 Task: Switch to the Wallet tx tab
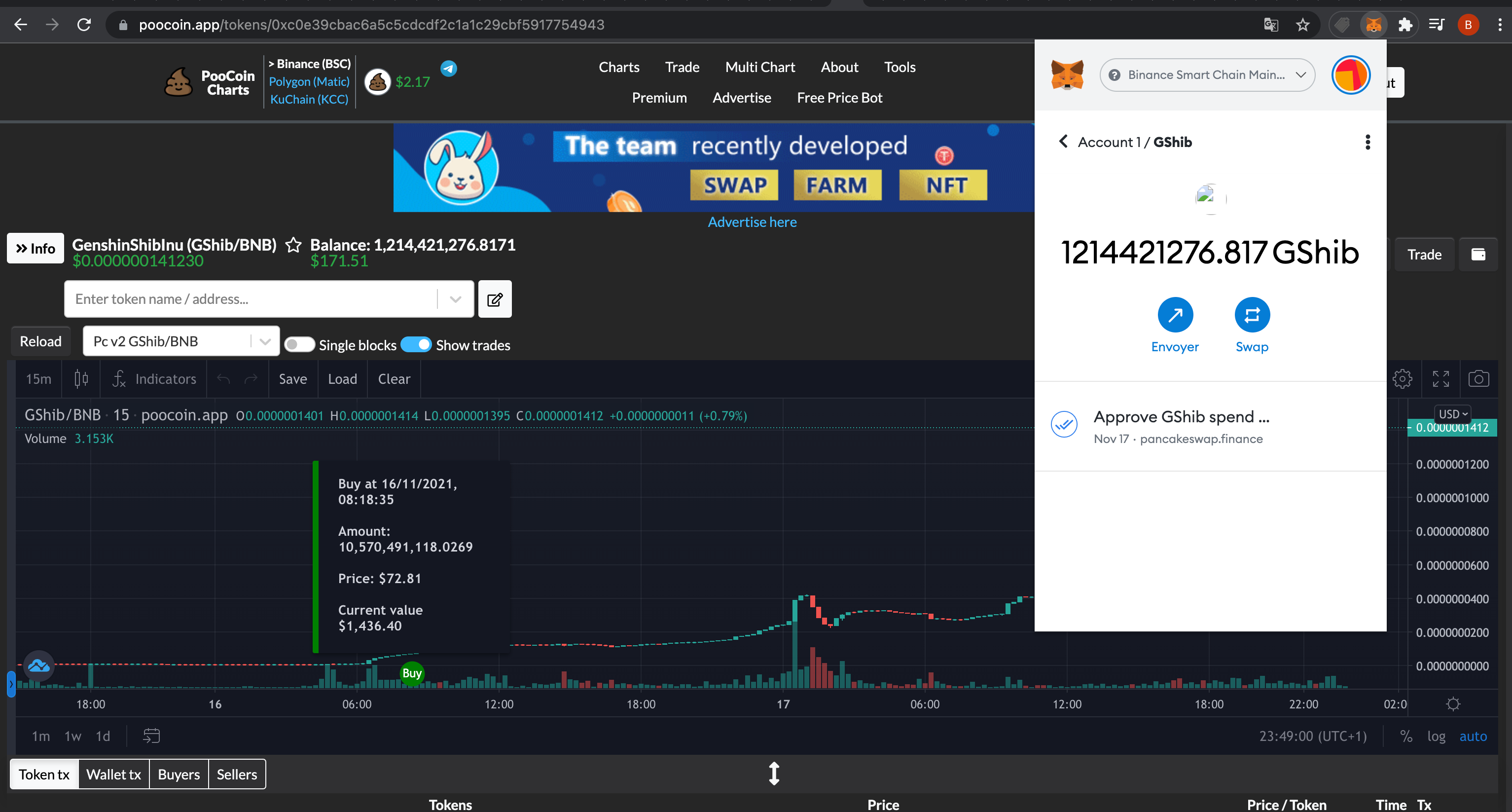113,774
